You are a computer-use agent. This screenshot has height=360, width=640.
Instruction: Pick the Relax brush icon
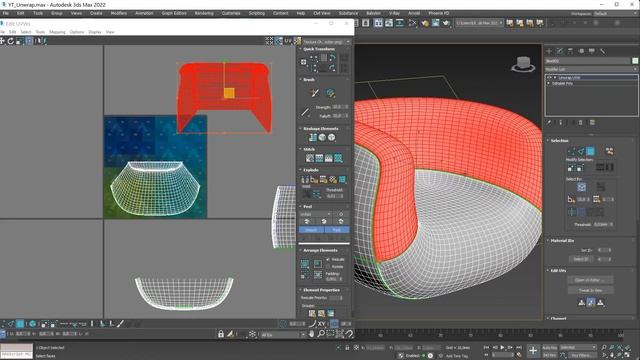(331, 93)
